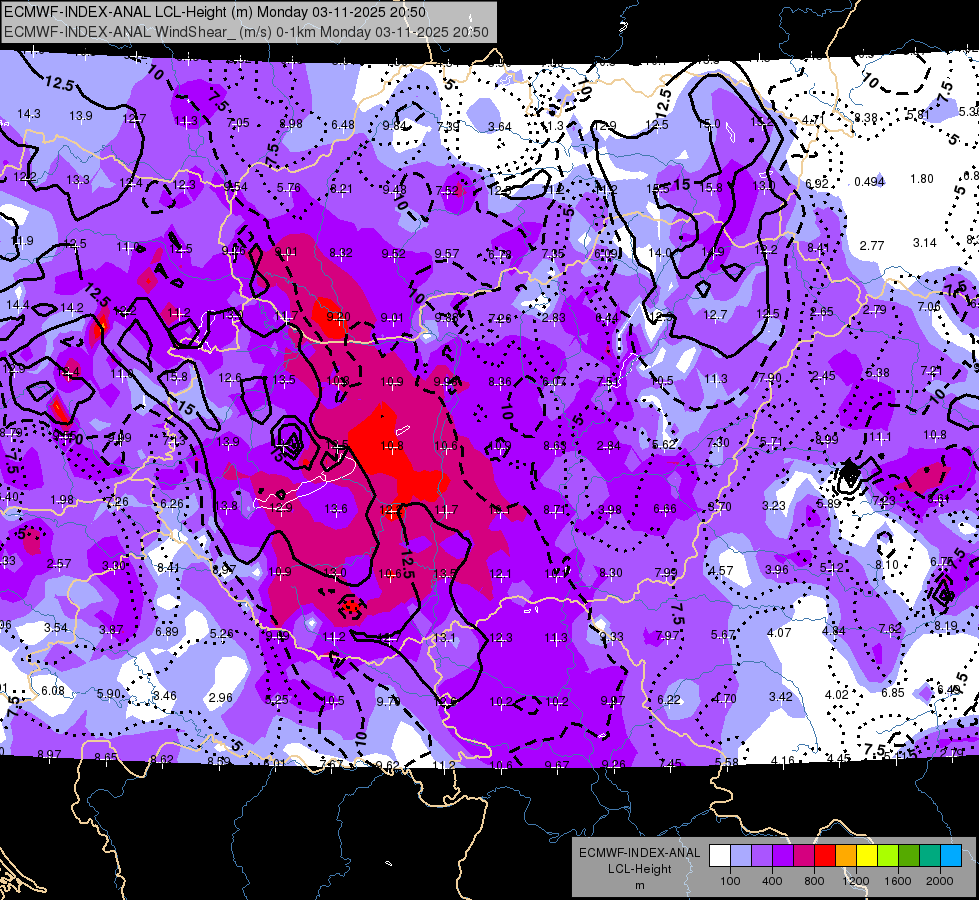
Task: Click the map value 3.23
Action: (x=774, y=505)
